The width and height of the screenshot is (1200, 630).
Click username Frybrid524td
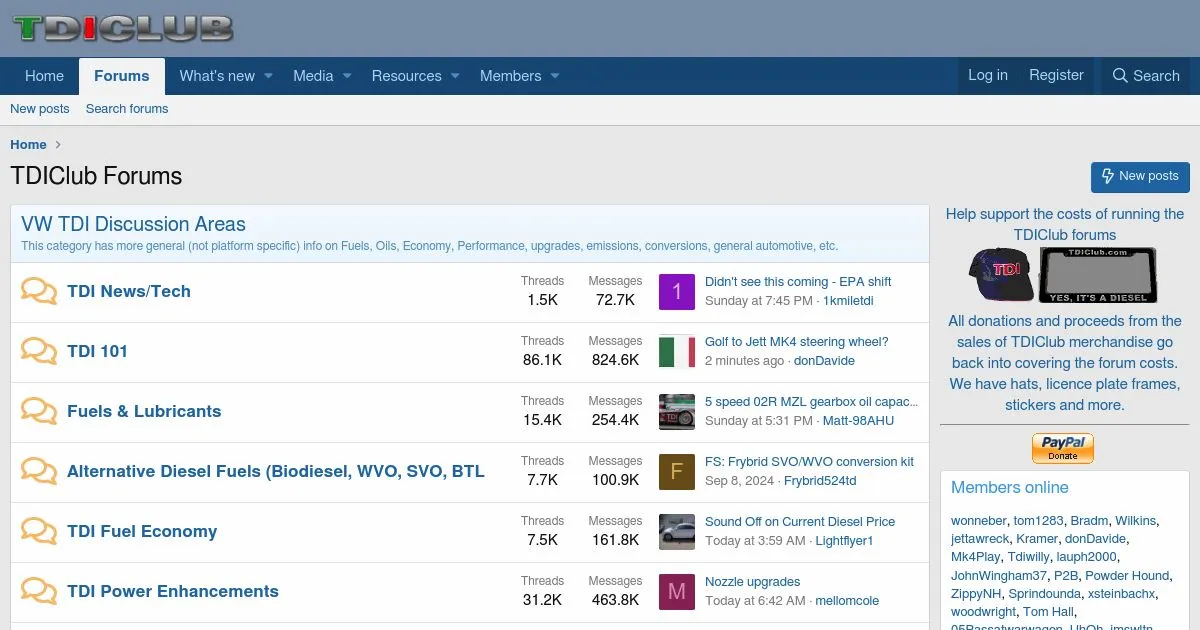tap(820, 481)
